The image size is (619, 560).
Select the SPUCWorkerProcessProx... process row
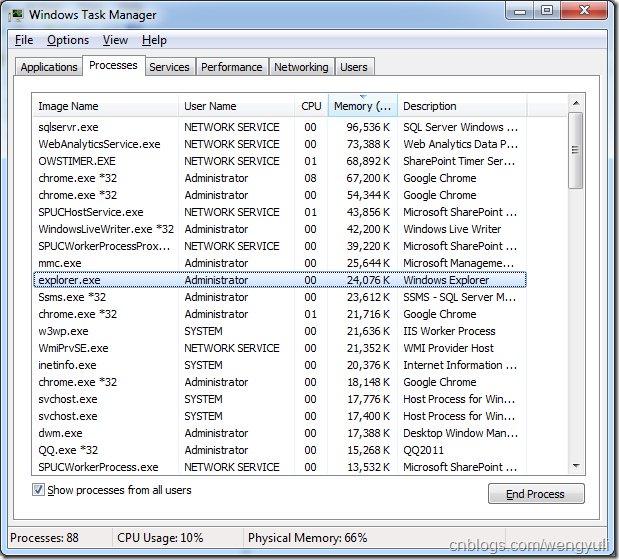tap(279, 246)
